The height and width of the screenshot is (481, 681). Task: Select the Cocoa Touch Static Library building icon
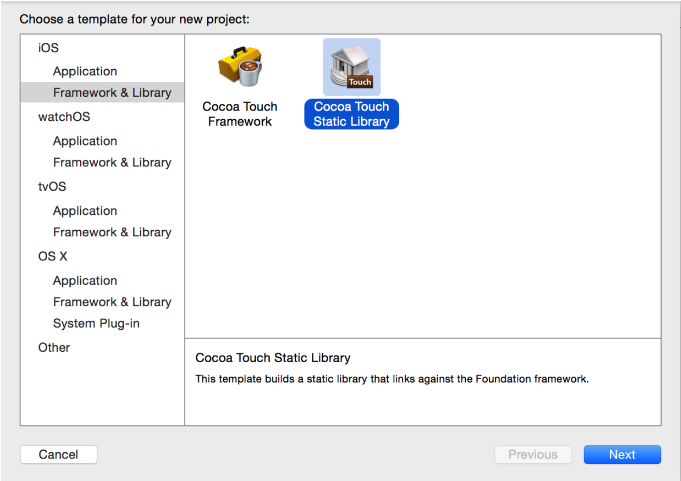click(351, 68)
